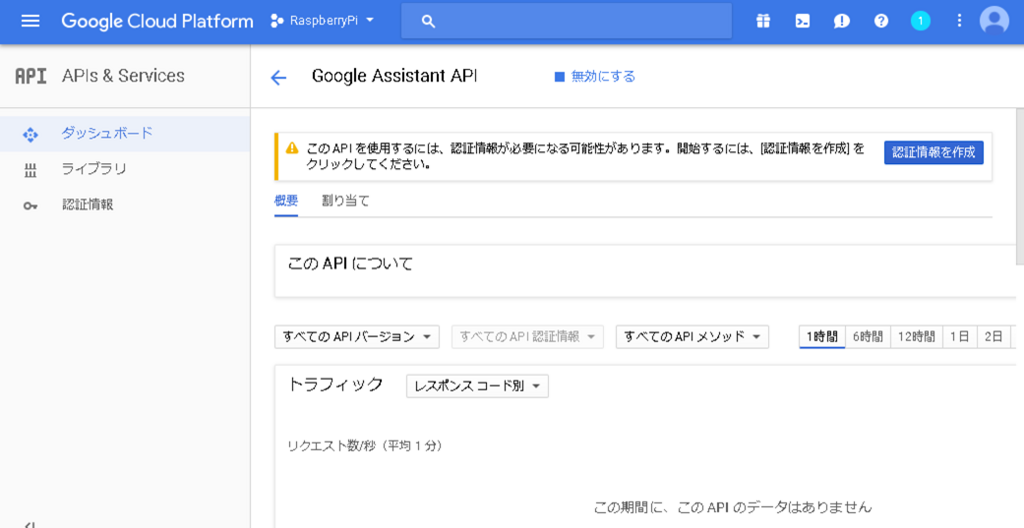Click the yellow warning triangle icon
1024x528 pixels.
click(x=292, y=148)
